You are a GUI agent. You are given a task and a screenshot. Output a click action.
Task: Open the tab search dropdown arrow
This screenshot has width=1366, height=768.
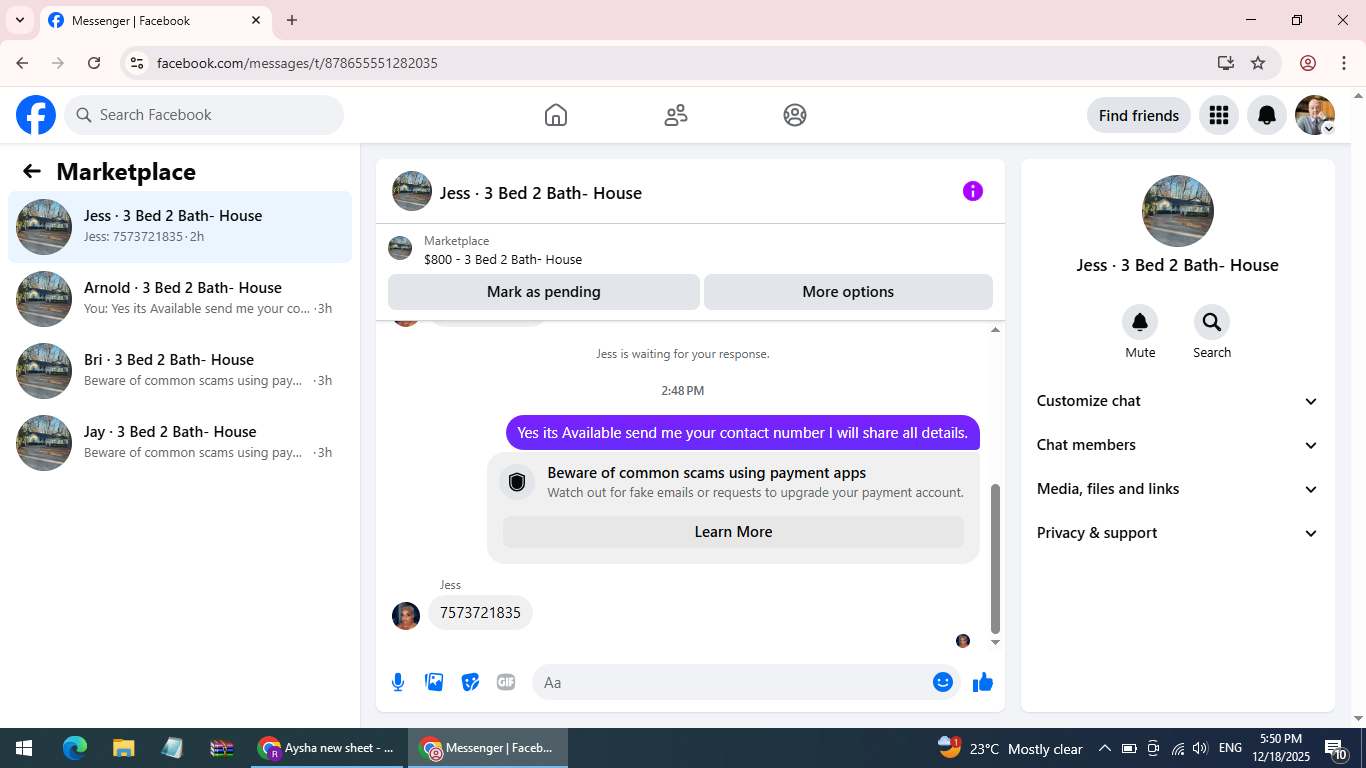click(20, 20)
